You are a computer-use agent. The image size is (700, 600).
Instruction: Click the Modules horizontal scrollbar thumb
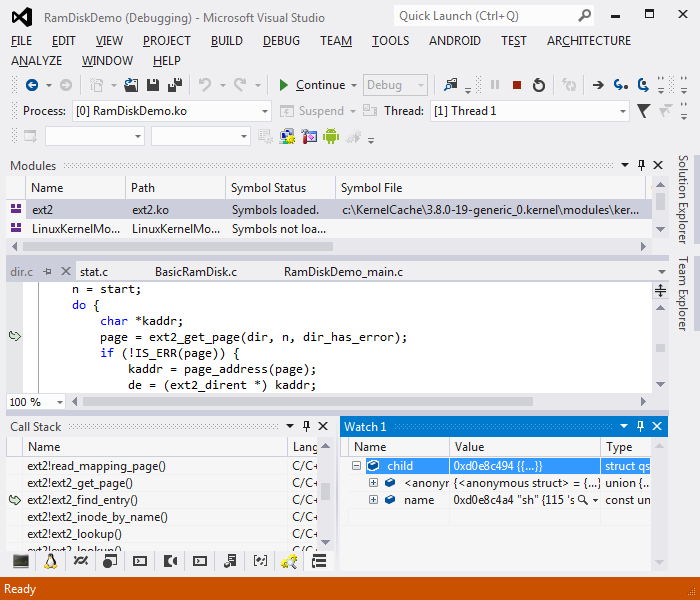click(x=178, y=246)
